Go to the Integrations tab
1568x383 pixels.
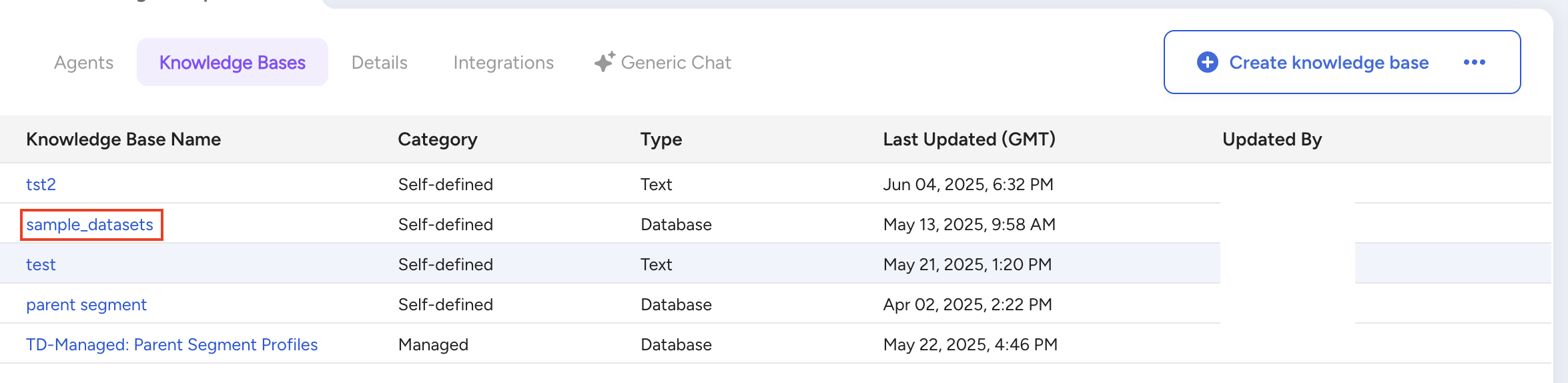pyautogui.click(x=503, y=62)
